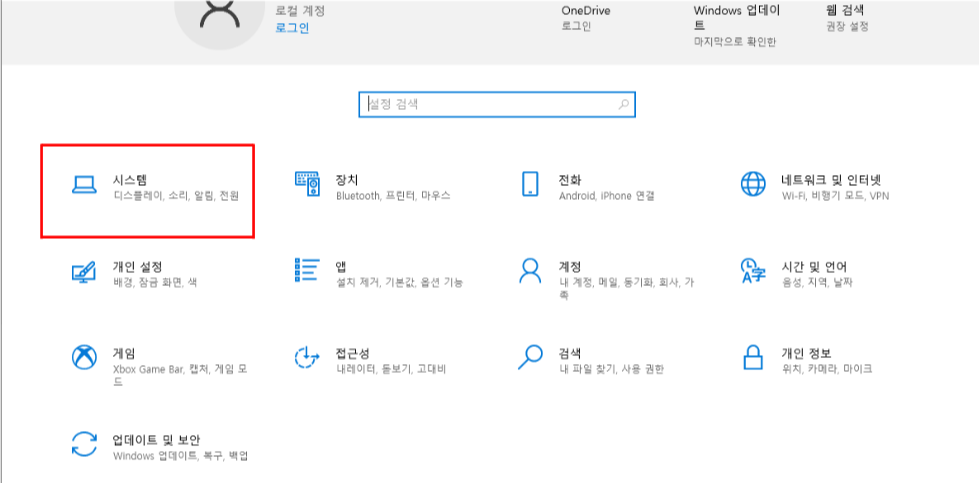
Task: Click the 시스템 category title
Action: [130, 180]
